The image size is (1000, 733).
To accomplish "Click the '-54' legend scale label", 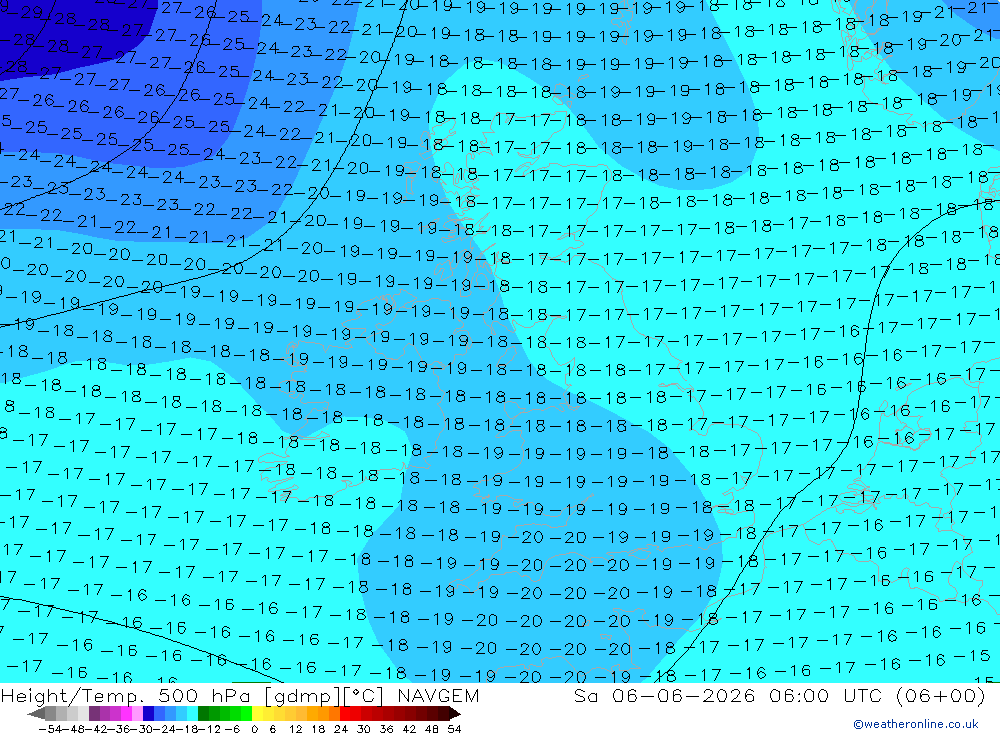I will 50,729.
